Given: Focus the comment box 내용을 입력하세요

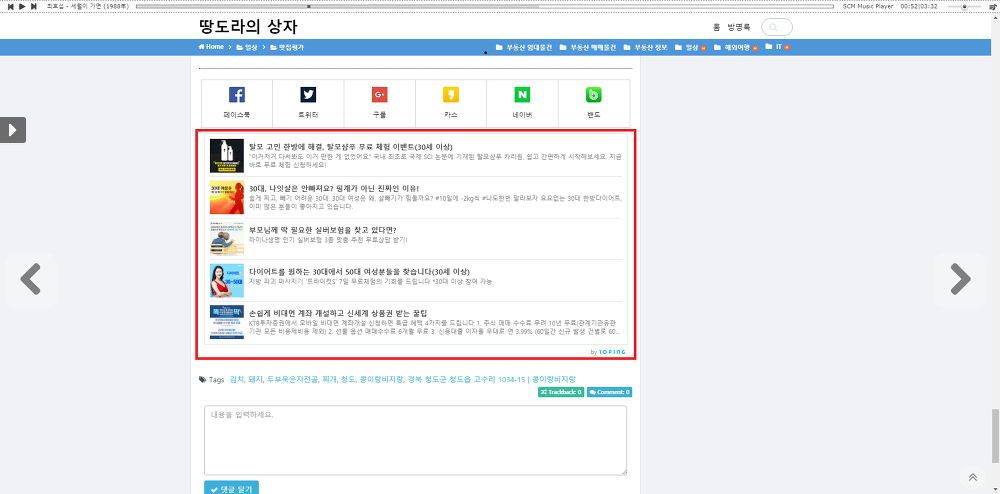Looking at the screenshot, I should pos(415,440).
